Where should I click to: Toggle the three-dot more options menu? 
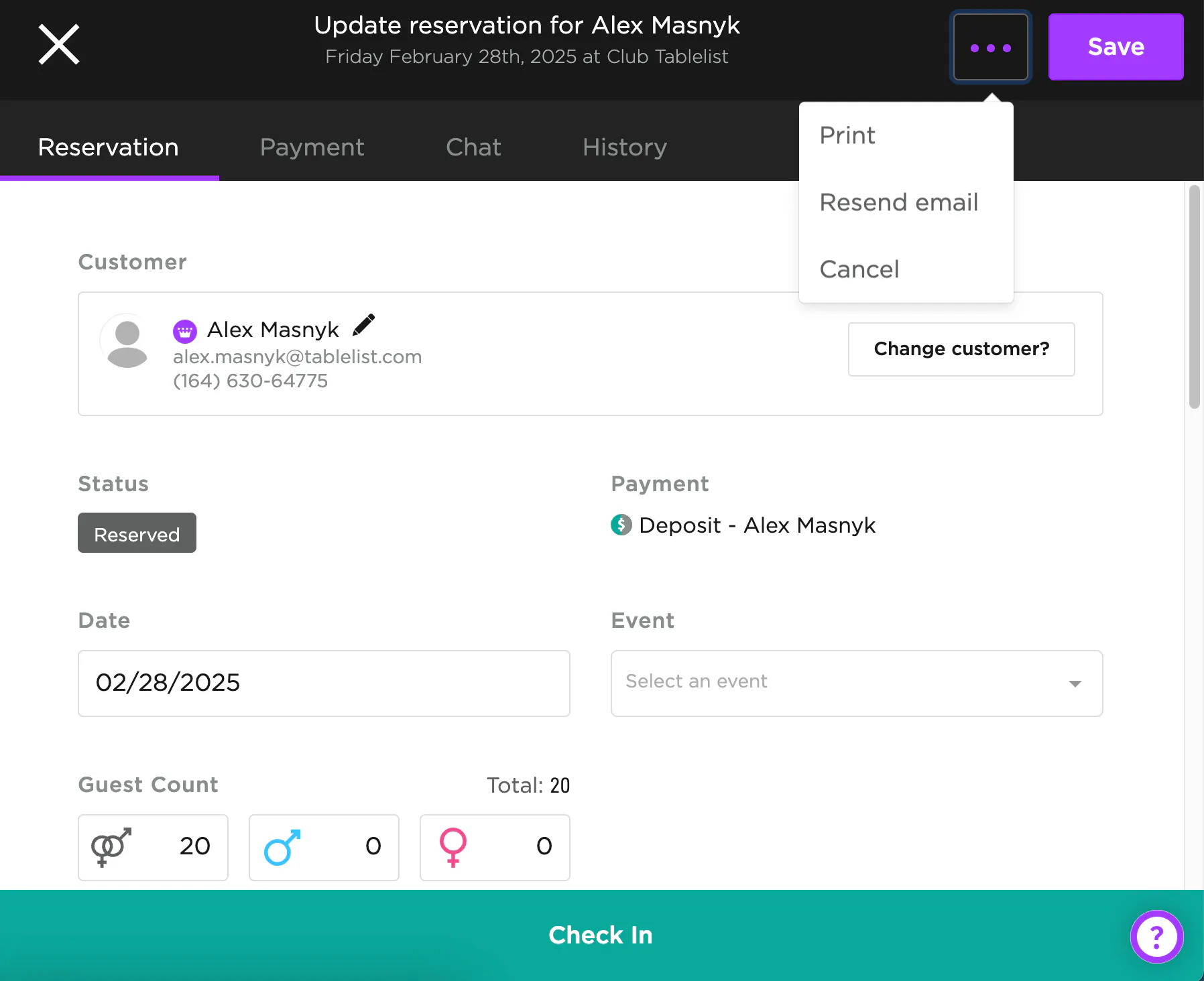pos(990,48)
